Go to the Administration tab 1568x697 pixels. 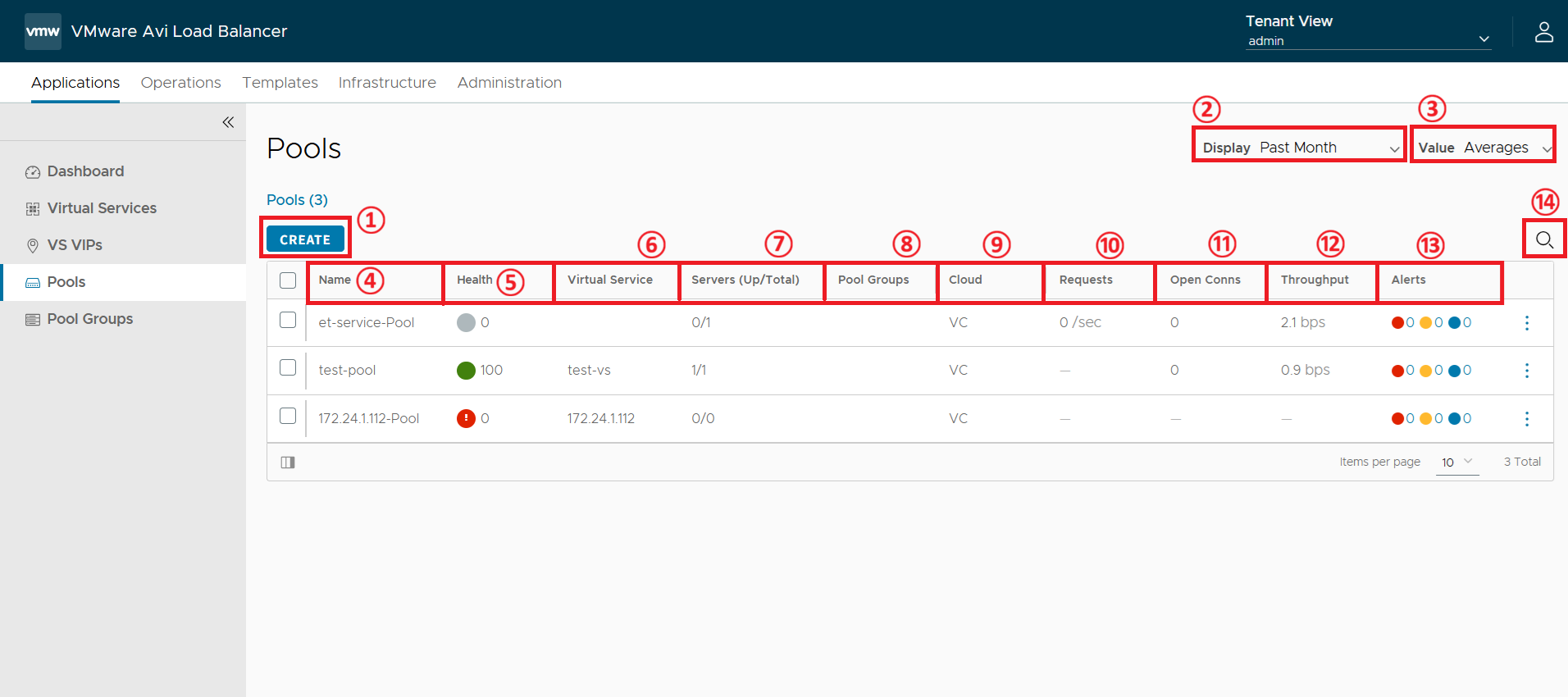tap(509, 83)
